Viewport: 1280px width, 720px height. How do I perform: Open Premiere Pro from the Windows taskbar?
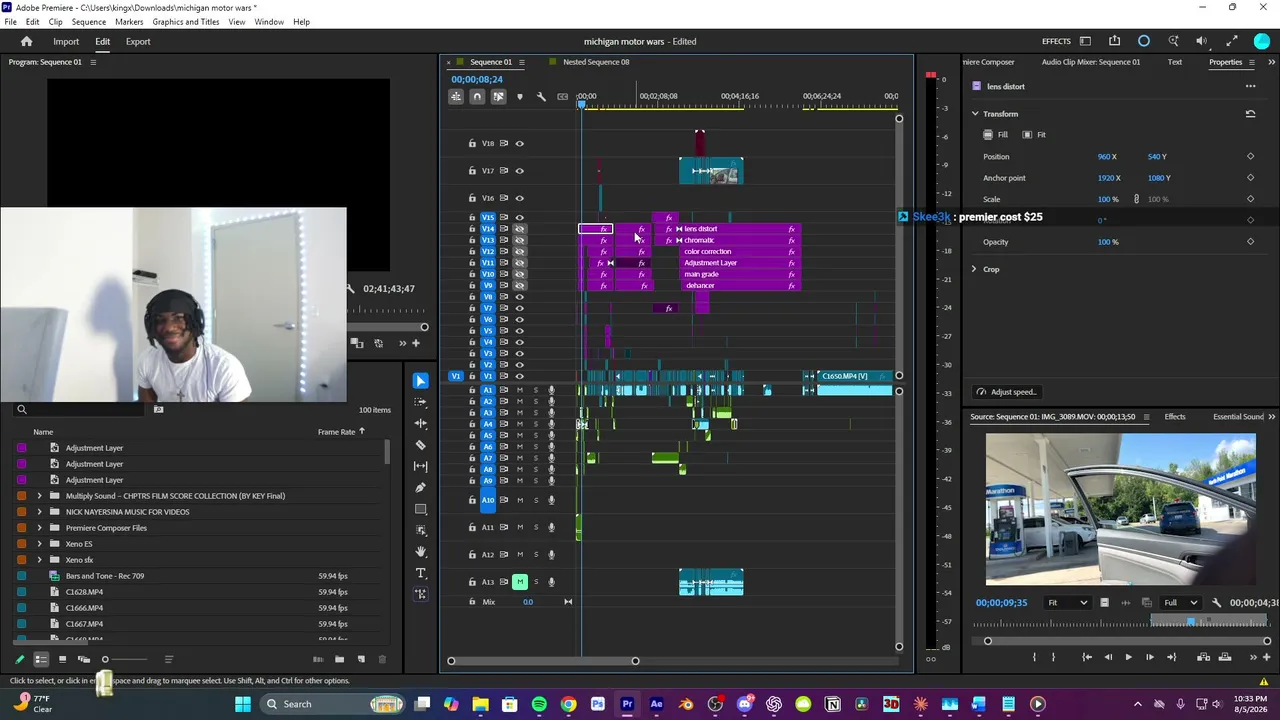tap(627, 704)
